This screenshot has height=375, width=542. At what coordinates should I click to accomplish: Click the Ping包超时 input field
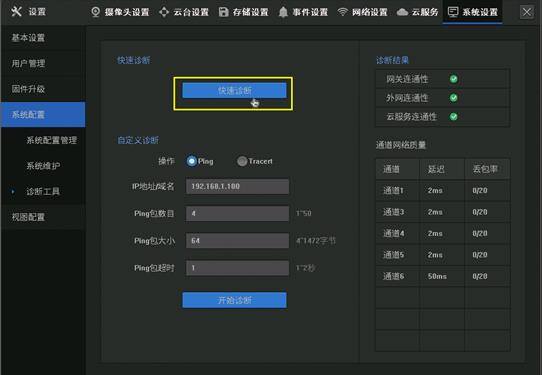click(x=237, y=268)
